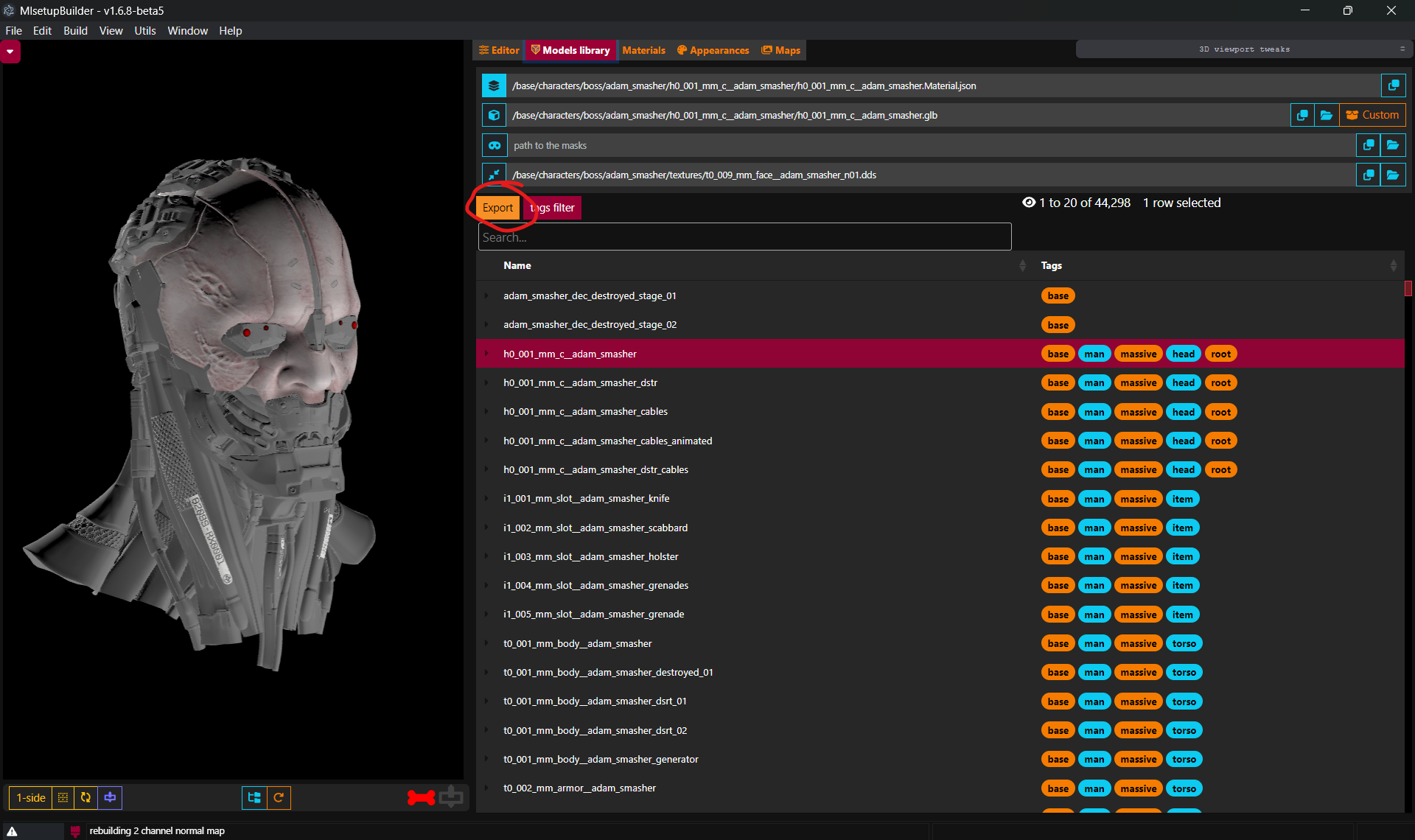Viewport: 1415px width, 840px height.
Task: Open the tags filter
Action: coord(551,207)
